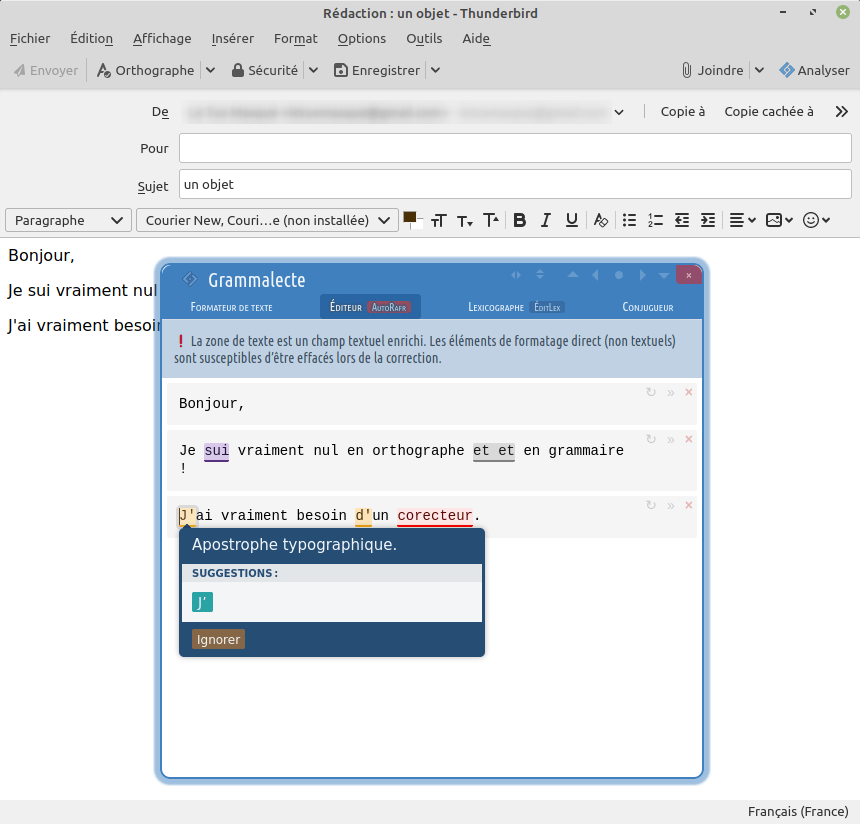Open the Aide menu
Screen dimensions: 860x824
[x=476, y=38]
